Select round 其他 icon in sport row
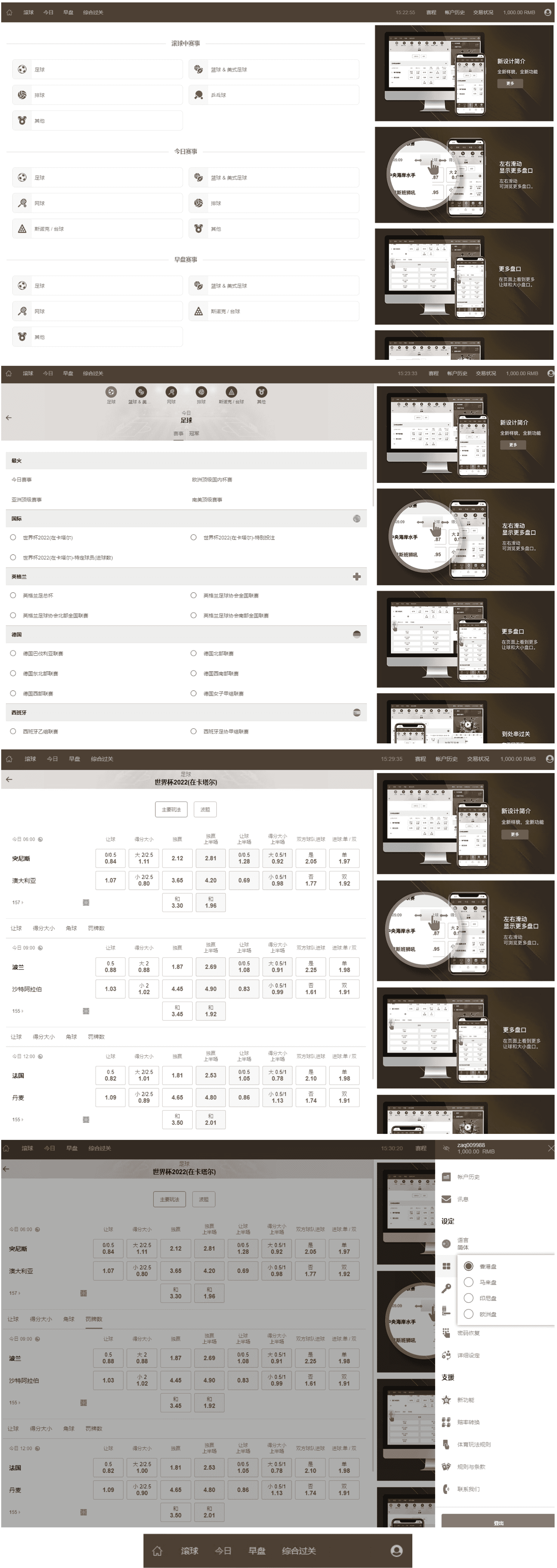The image size is (557, 1568). click(261, 392)
